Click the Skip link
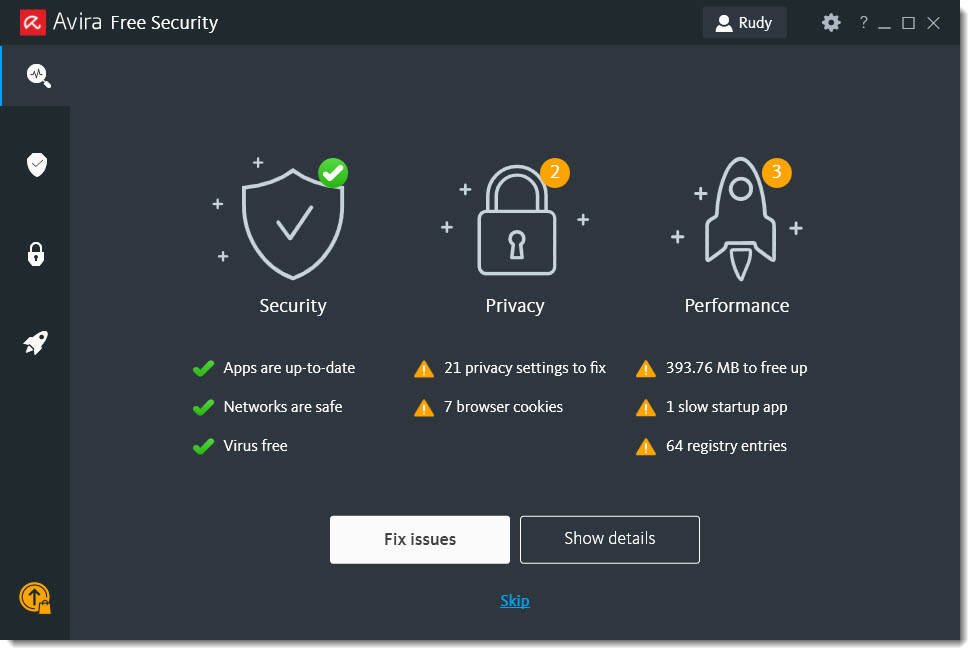975x655 pixels. (515, 601)
